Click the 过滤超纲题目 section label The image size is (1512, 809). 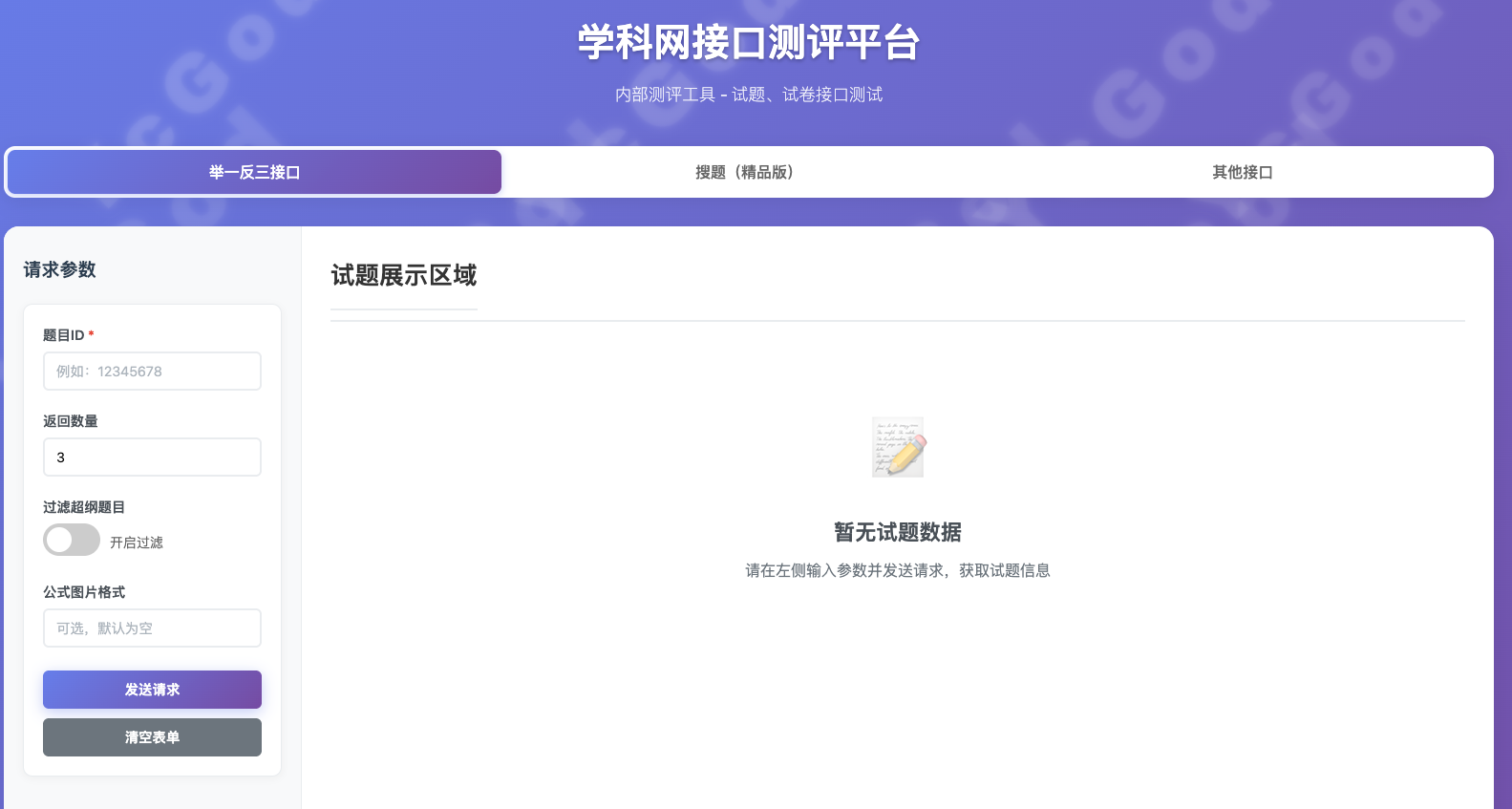pyautogui.click(x=84, y=507)
